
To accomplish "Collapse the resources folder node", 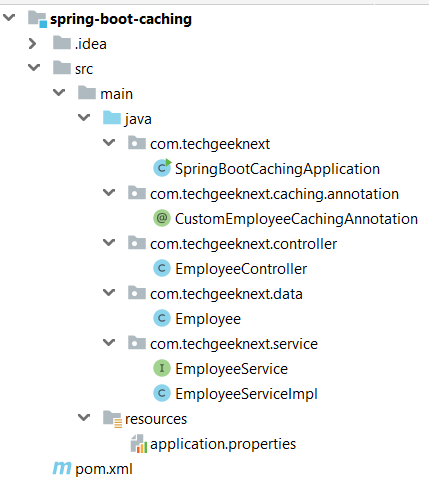I will click(84, 417).
